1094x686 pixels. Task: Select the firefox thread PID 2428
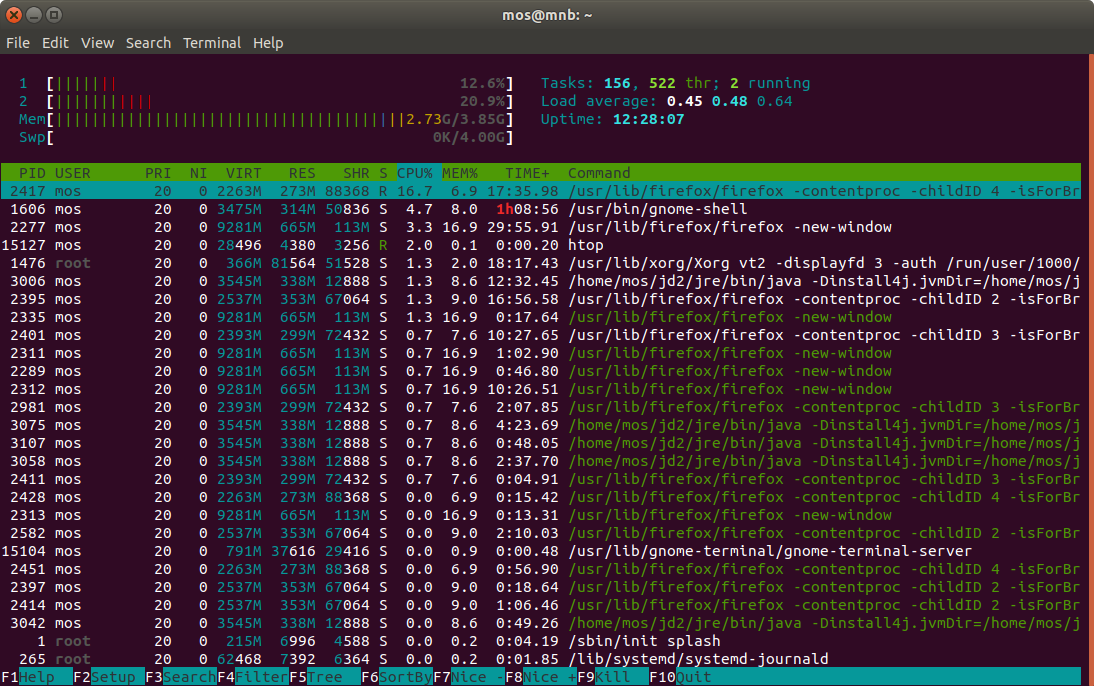(x=541, y=498)
